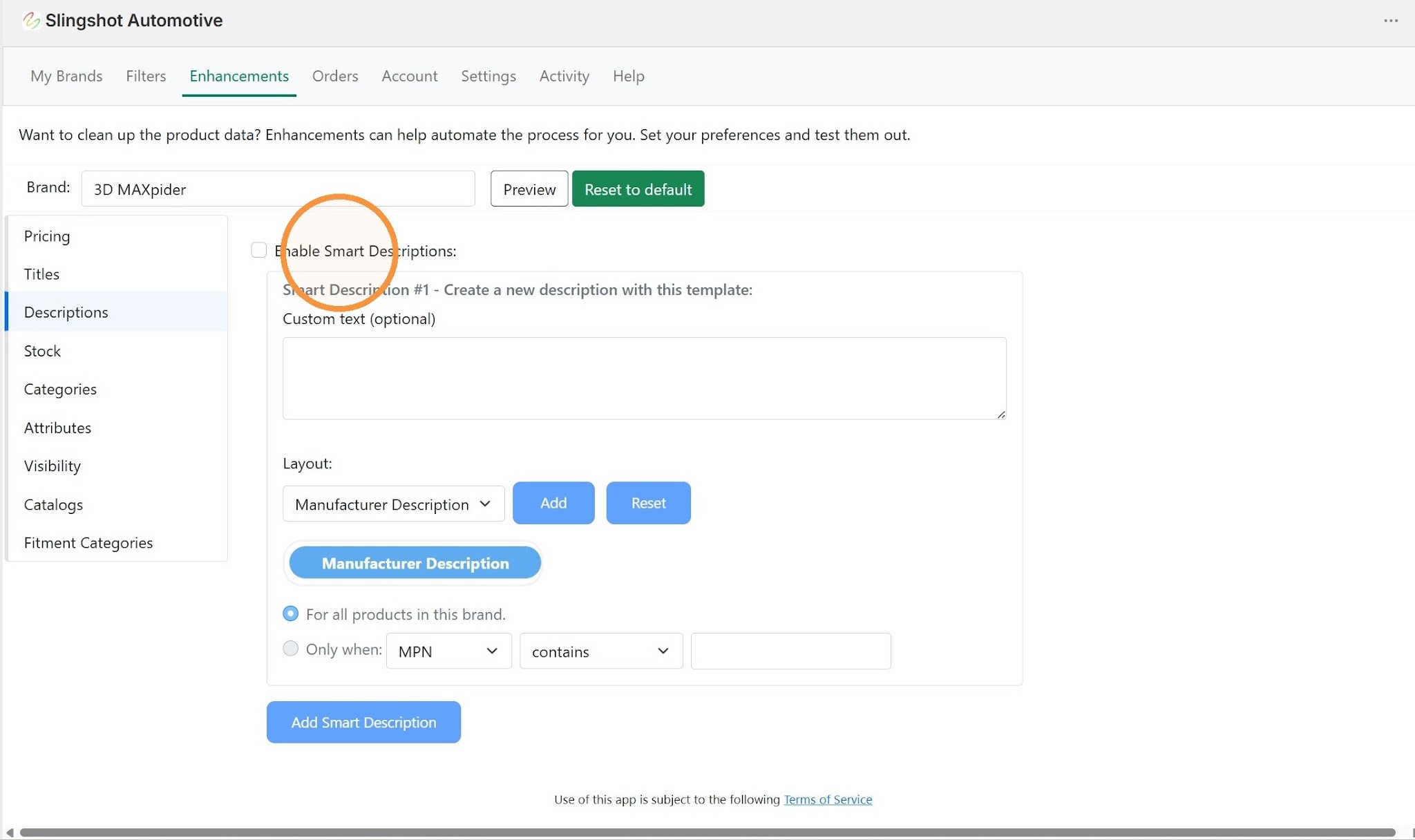Open Stock enhancement section
This screenshot has height=840, width=1415.
coord(116,351)
